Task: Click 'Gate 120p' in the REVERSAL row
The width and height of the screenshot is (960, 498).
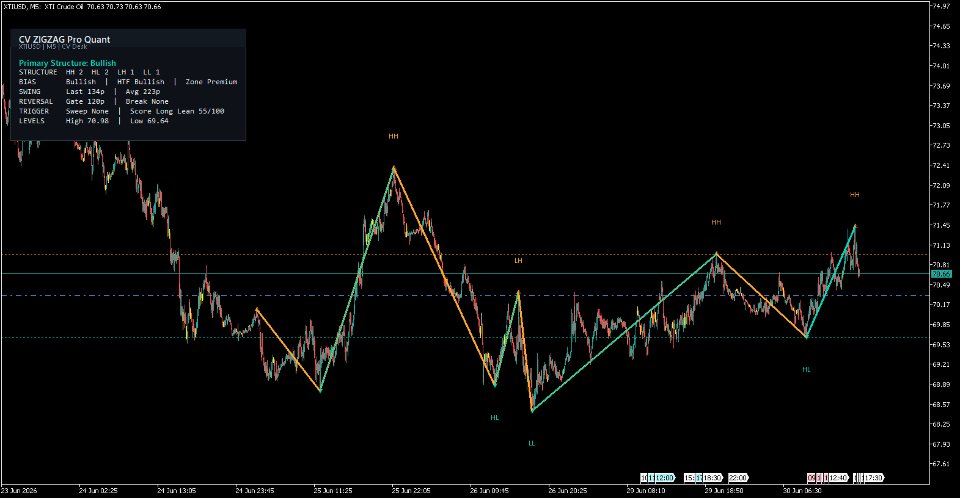Action: pyautogui.click(x=85, y=102)
